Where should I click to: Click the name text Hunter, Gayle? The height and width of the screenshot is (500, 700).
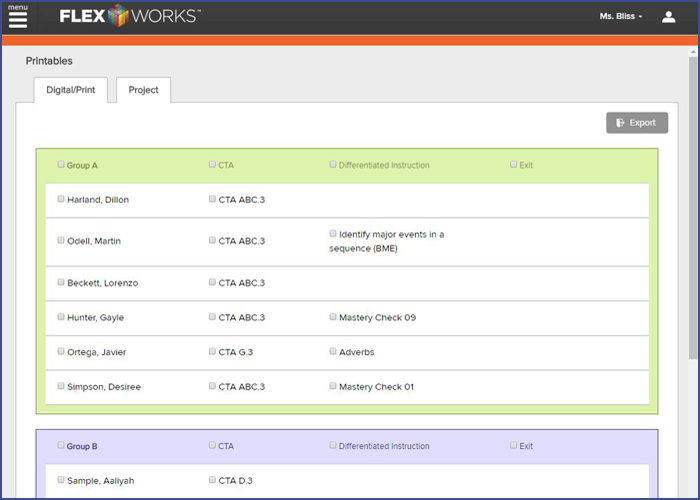pos(96,317)
